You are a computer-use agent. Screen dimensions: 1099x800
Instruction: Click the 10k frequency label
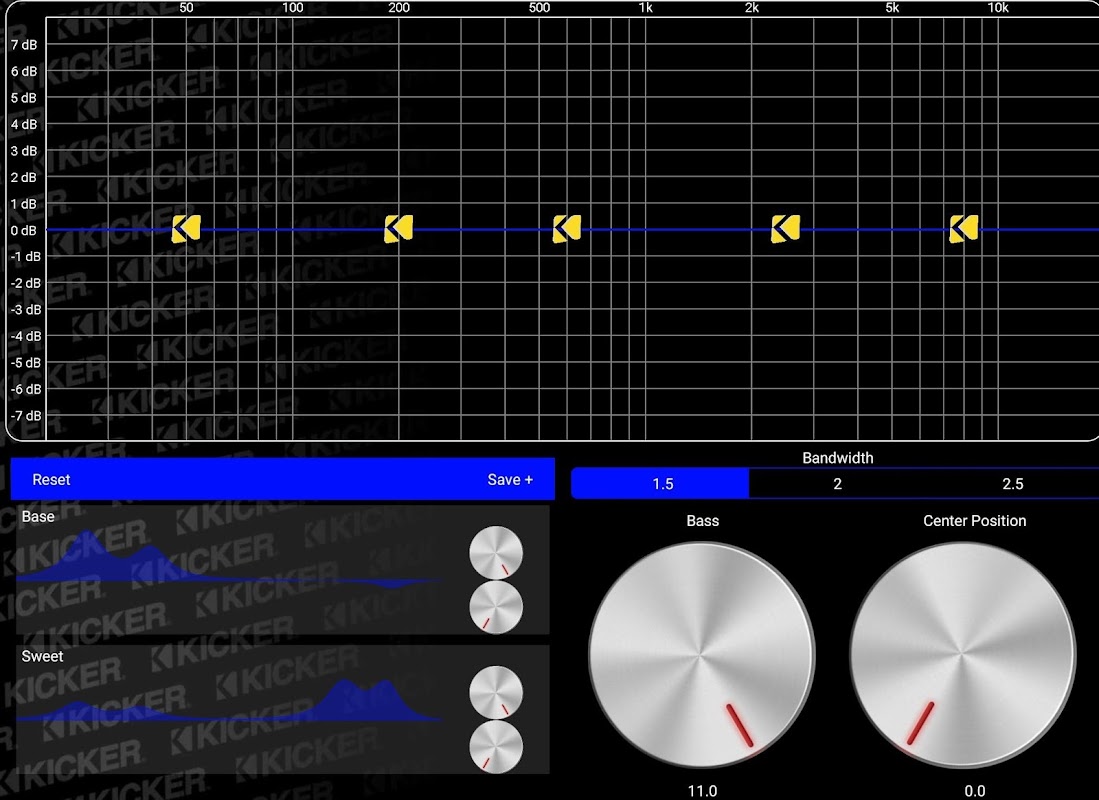998,8
